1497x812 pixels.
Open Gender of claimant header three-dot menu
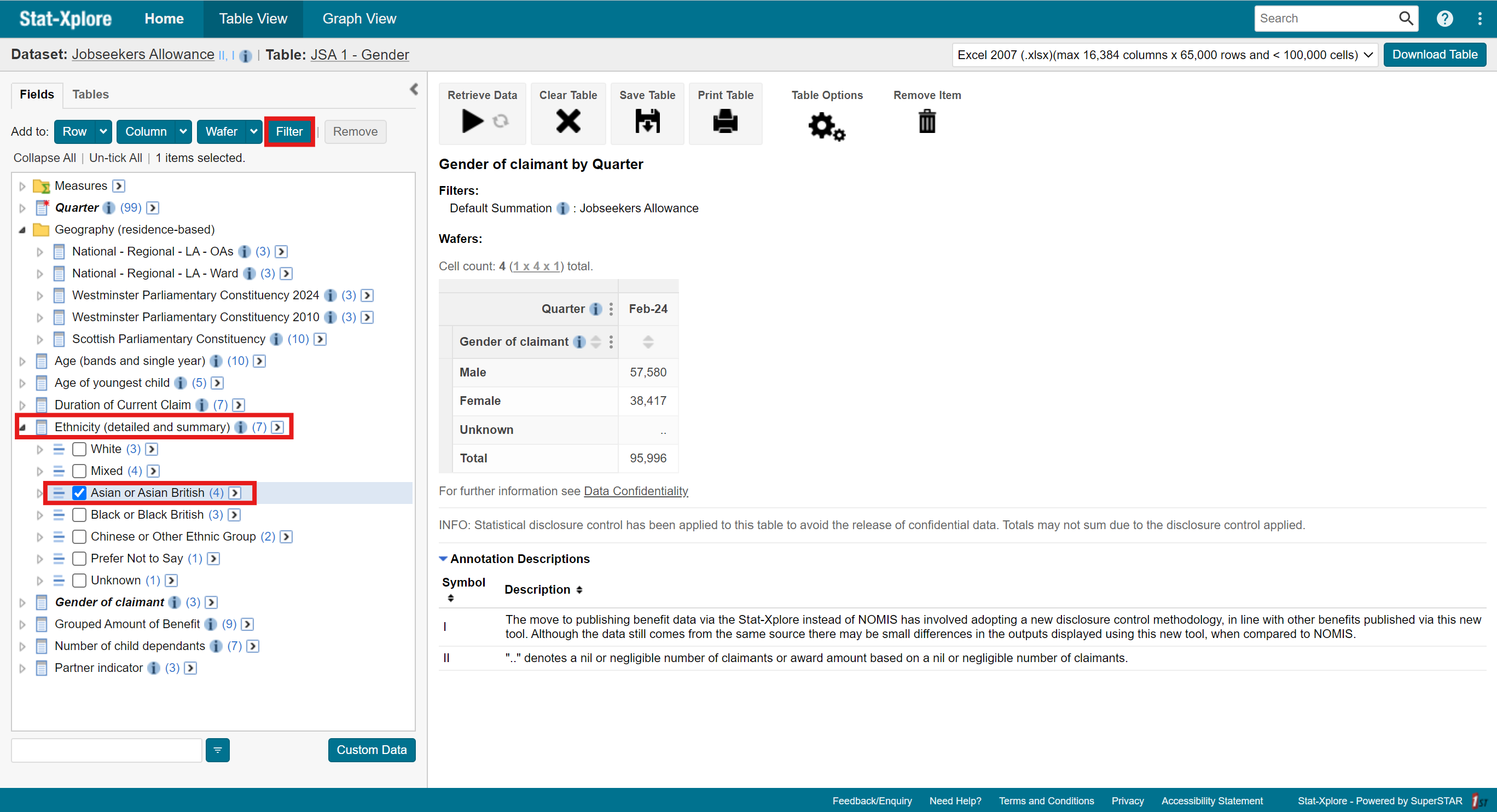[x=611, y=342]
